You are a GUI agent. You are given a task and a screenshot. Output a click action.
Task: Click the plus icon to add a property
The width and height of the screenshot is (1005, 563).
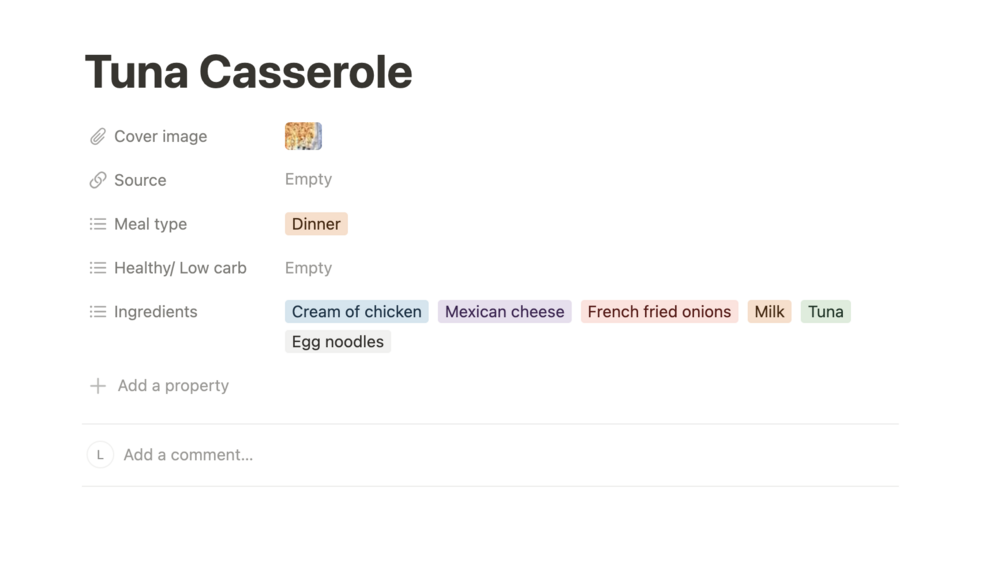click(x=98, y=386)
